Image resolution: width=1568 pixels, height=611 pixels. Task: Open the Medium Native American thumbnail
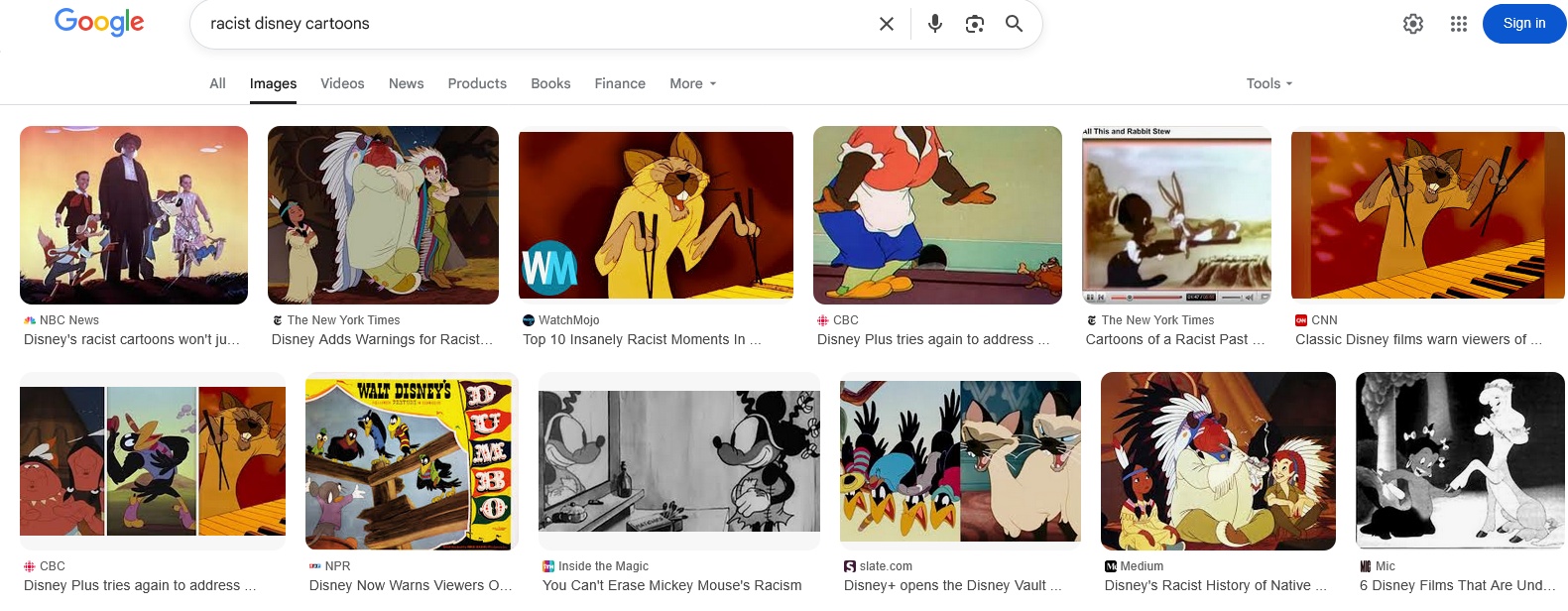1218,461
